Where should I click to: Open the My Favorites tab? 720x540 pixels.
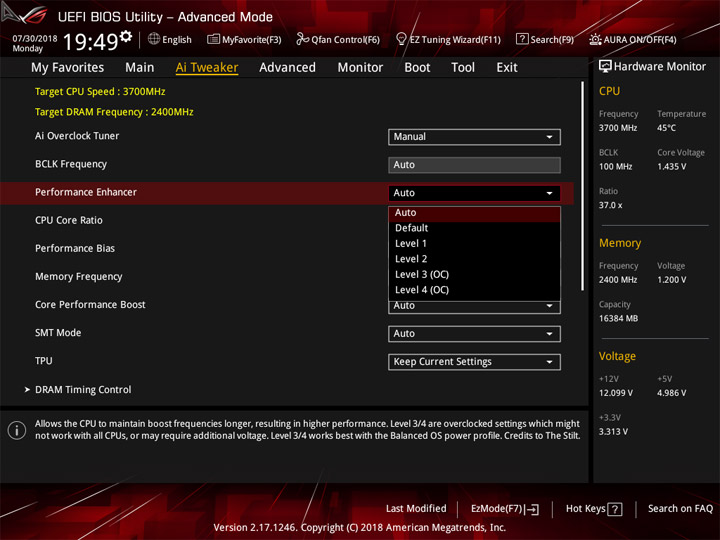coord(68,68)
